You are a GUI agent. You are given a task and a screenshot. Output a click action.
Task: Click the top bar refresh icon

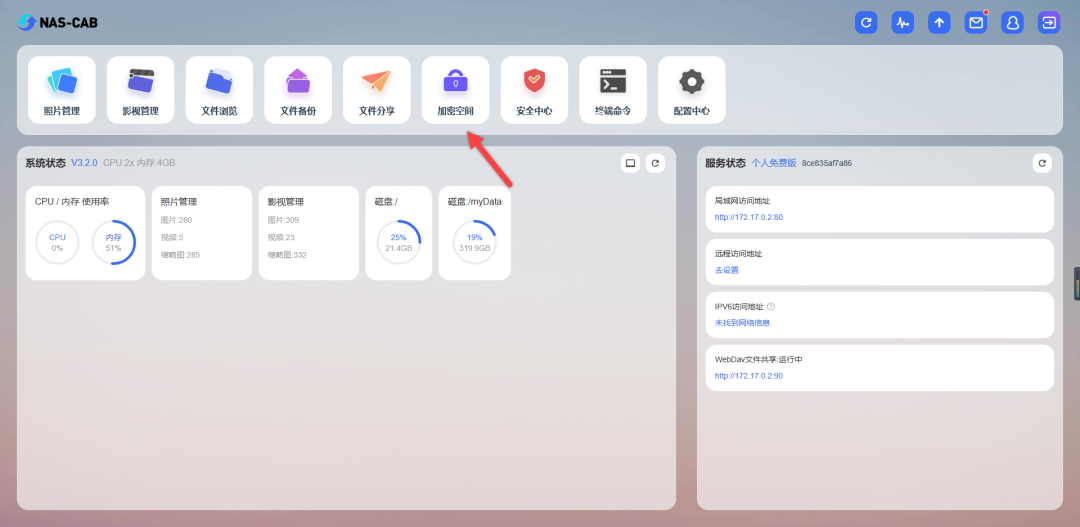(866, 22)
